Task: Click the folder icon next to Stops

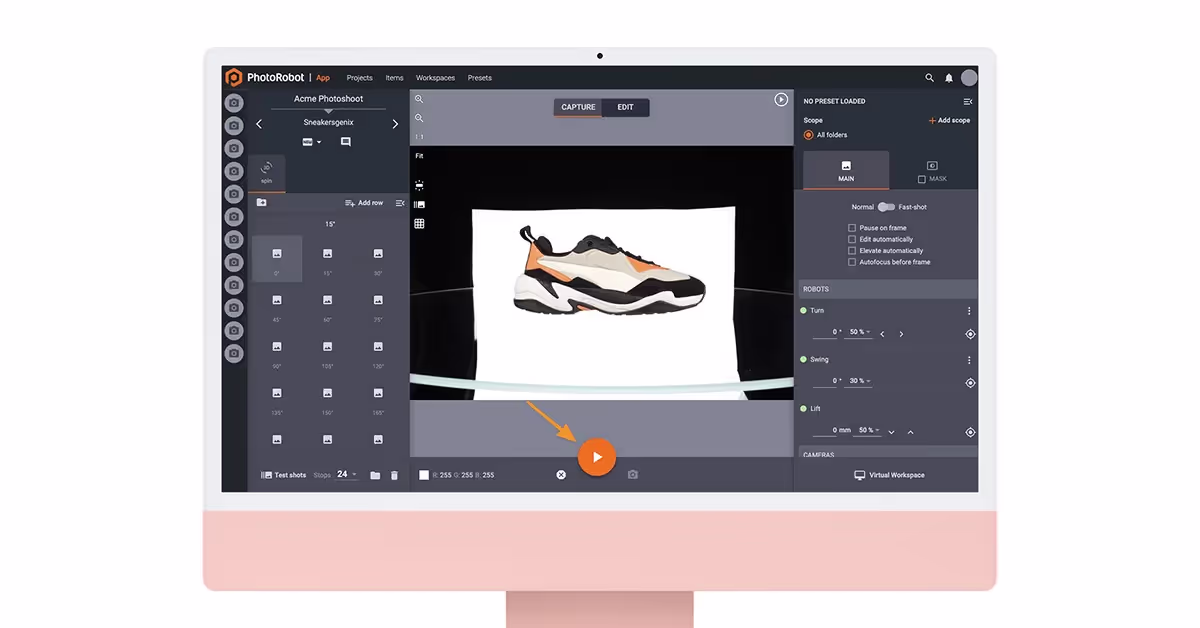Action: tap(375, 475)
